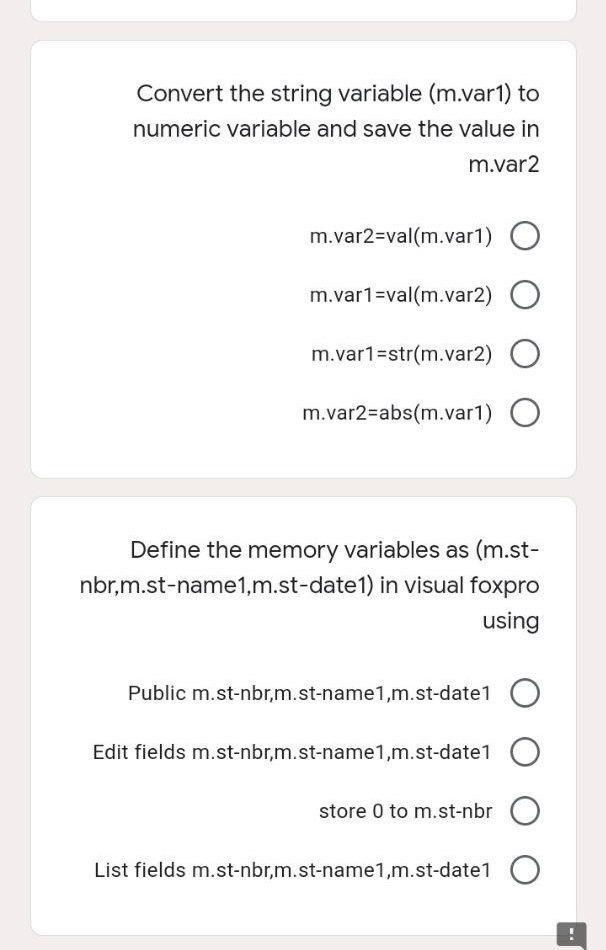Click the partially visible card at top
The height and width of the screenshot is (950, 606).
tap(303, 11)
